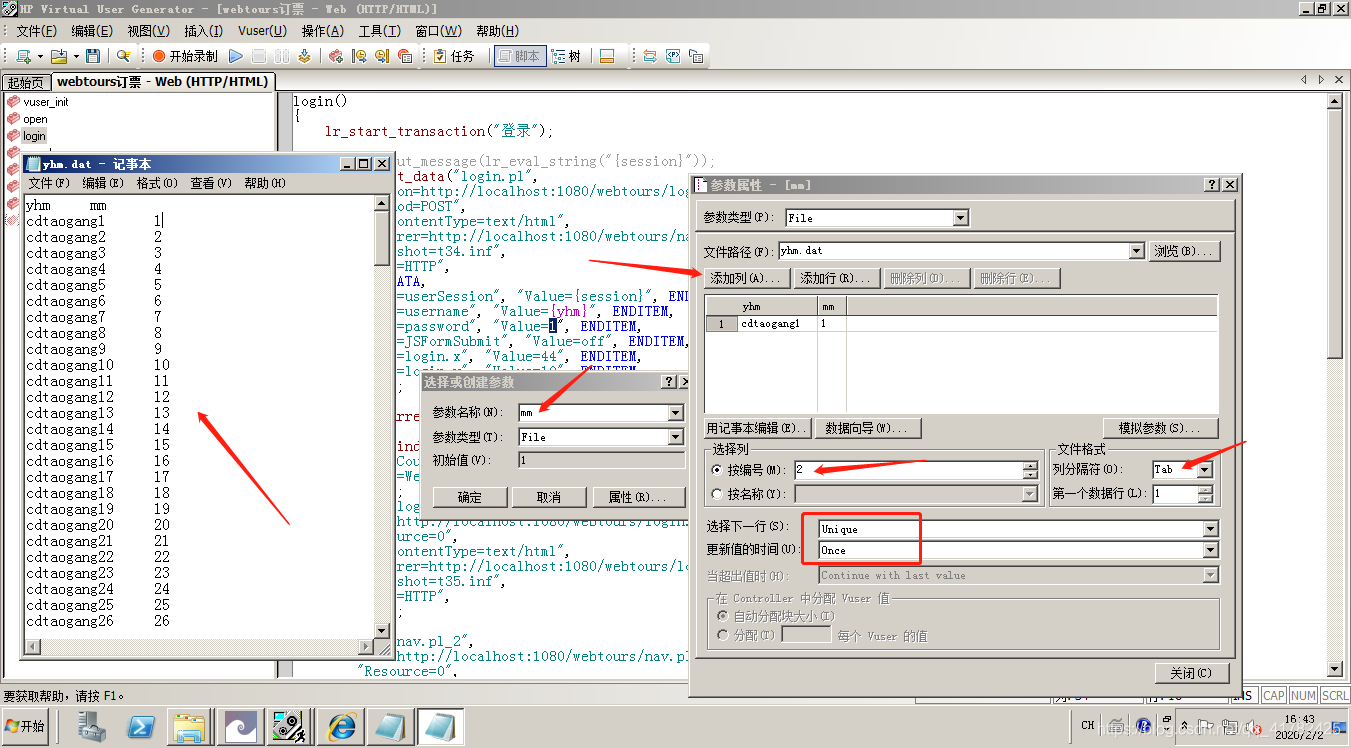Click the 模拟参数(S)... button
The width and height of the screenshot is (1351, 748).
(x=1160, y=428)
